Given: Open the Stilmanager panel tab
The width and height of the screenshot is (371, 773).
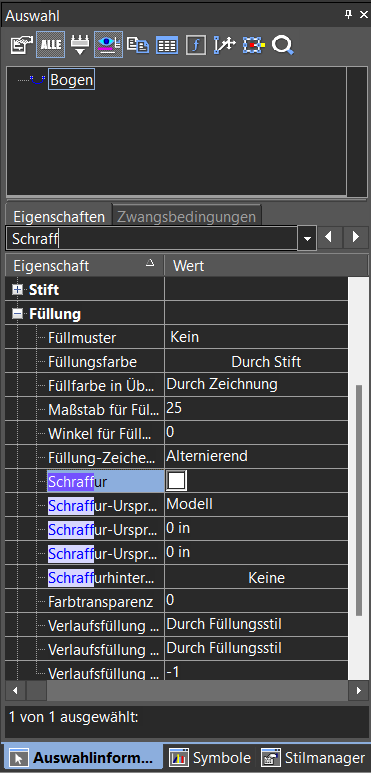Looking at the screenshot, I should [313, 758].
